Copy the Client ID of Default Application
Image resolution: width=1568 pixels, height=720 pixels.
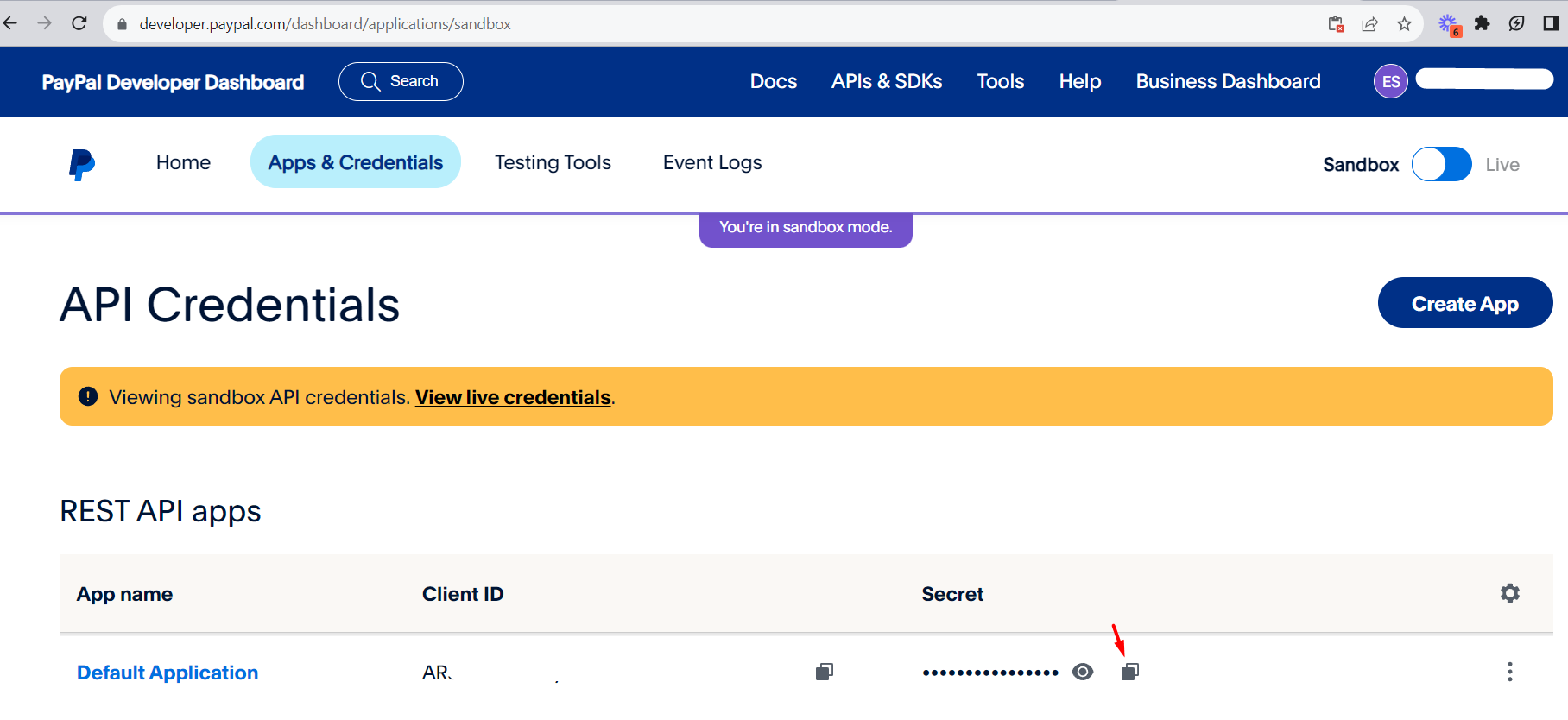point(825,672)
